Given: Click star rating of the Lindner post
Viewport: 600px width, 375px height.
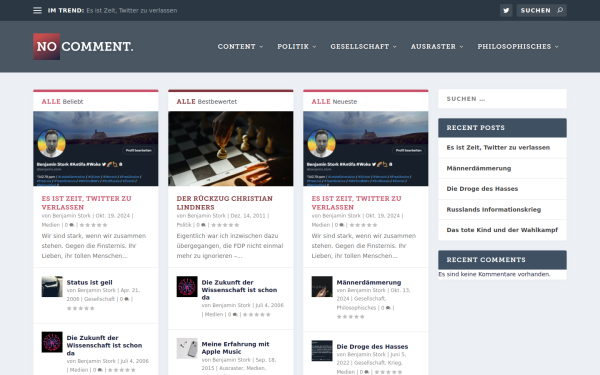Looking at the screenshot, I should click(225, 225).
